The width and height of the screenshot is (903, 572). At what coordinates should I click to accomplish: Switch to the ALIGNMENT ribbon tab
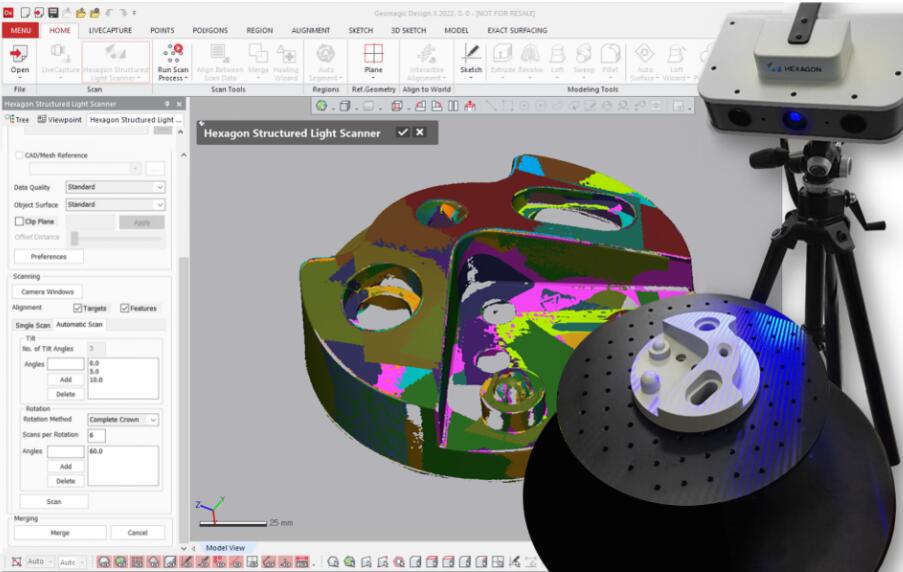click(311, 30)
